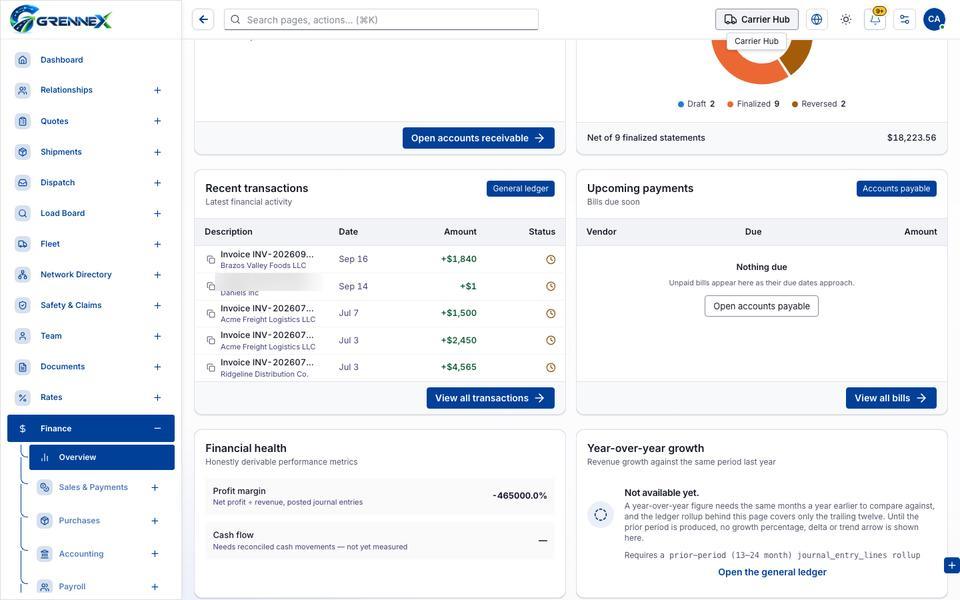Click View all bills button
This screenshot has width=960, height=600.
click(891, 398)
